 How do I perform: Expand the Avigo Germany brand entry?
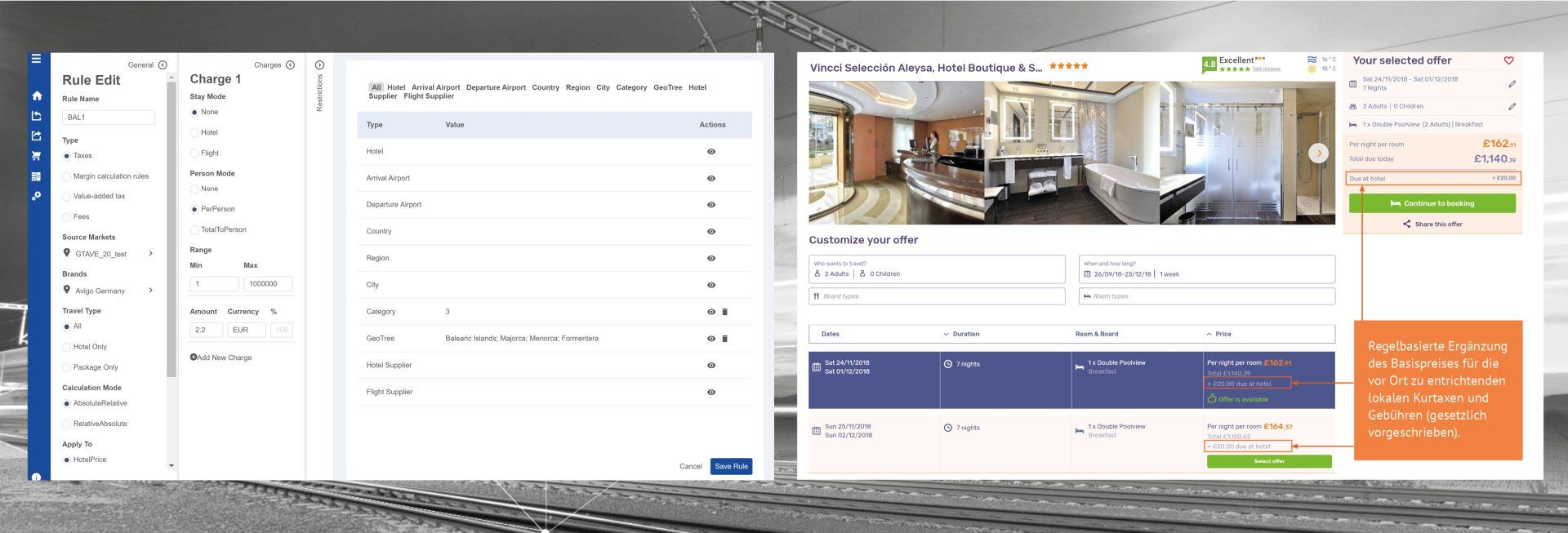151,291
